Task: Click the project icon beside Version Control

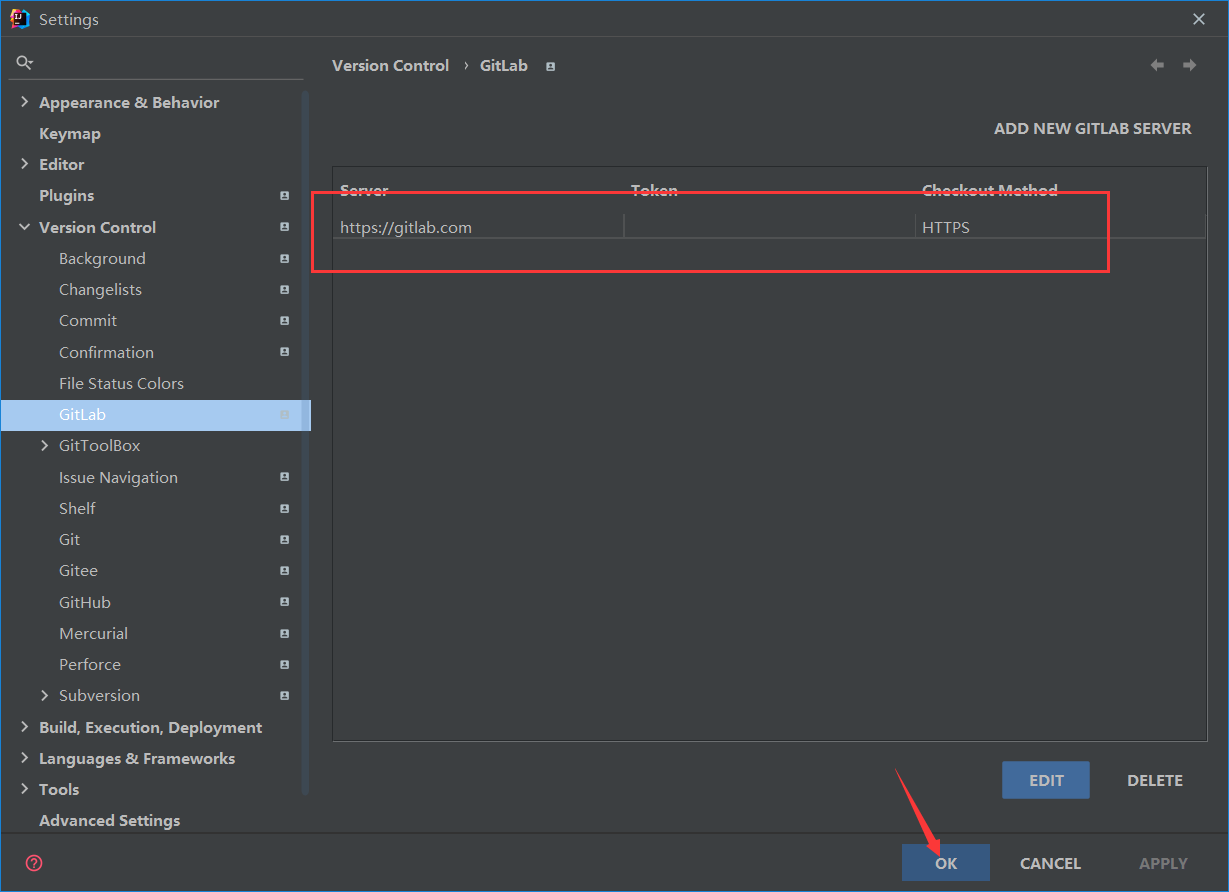Action: (284, 227)
